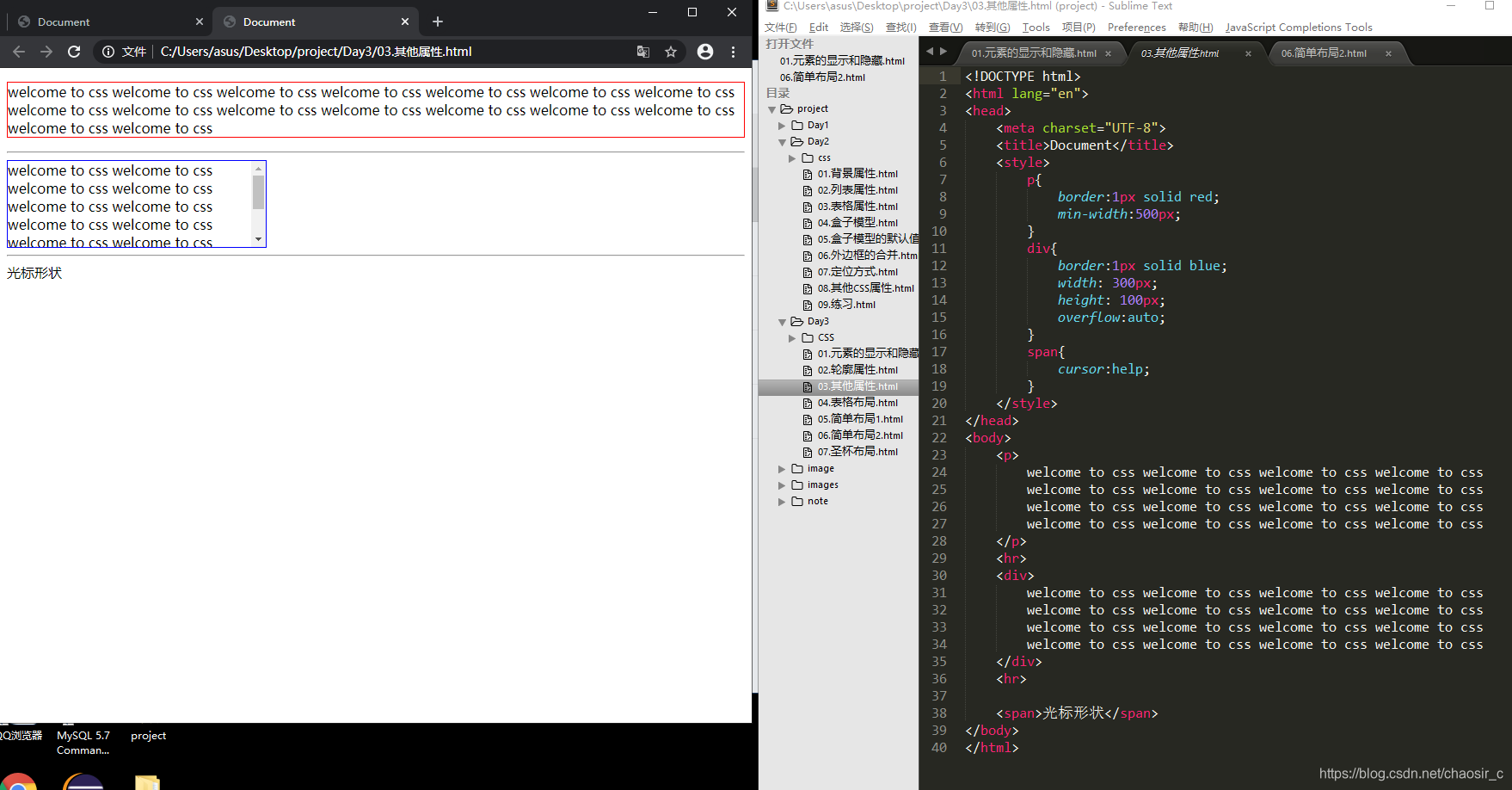Open Sublime 项目(P) menu
Image resolution: width=1512 pixels, height=790 pixels.
click(x=1079, y=28)
